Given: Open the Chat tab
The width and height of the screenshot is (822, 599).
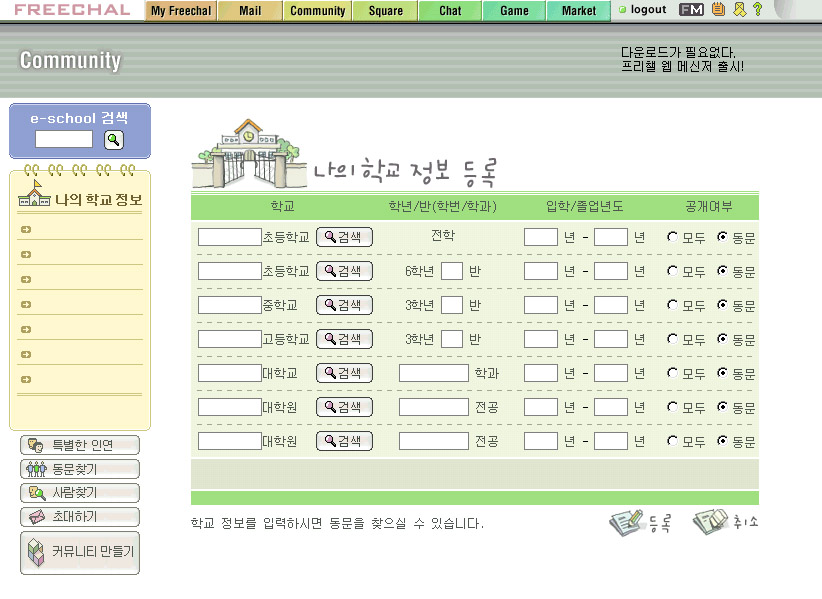Looking at the screenshot, I should click(450, 10).
